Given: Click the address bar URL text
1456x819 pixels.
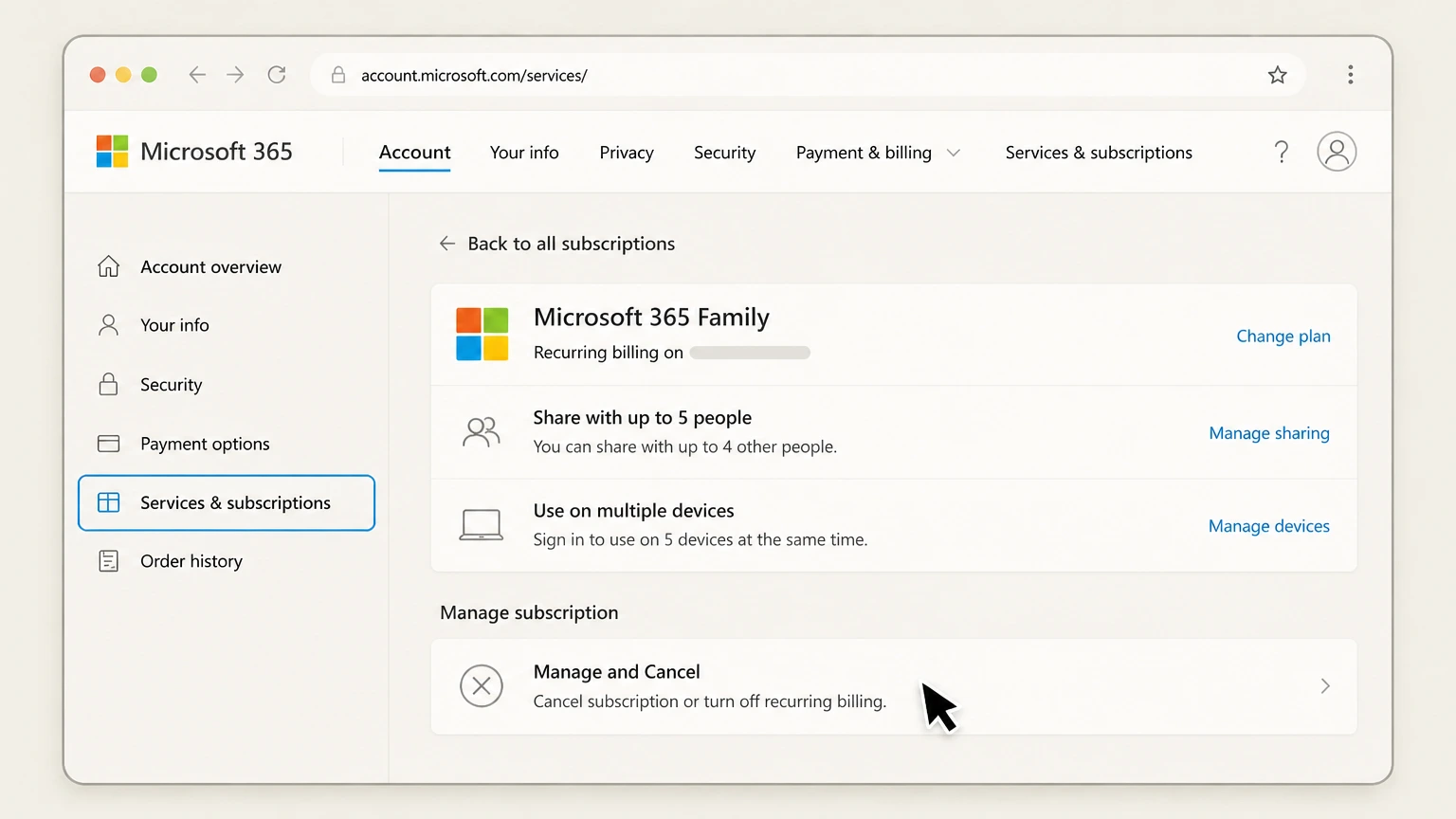Looking at the screenshot, I should [x=474, y=76].
